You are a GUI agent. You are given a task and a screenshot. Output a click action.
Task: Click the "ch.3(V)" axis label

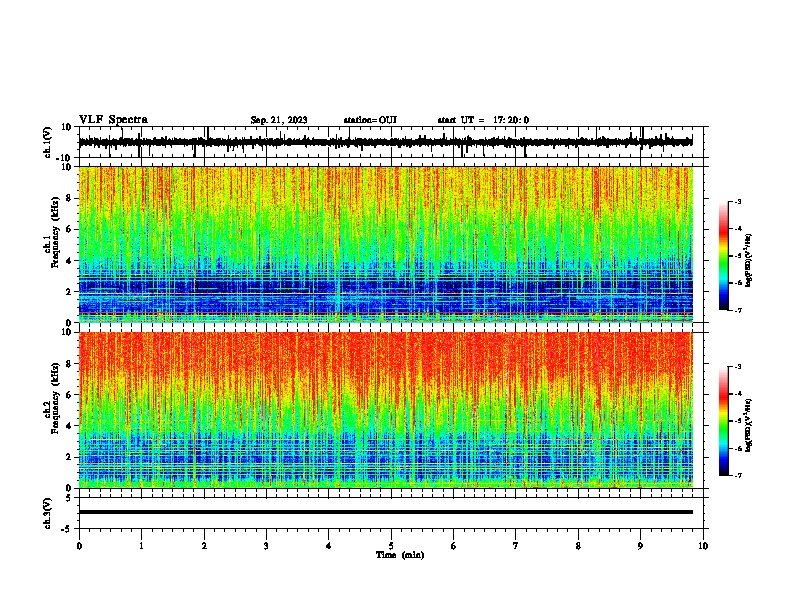tap(48, 513)
